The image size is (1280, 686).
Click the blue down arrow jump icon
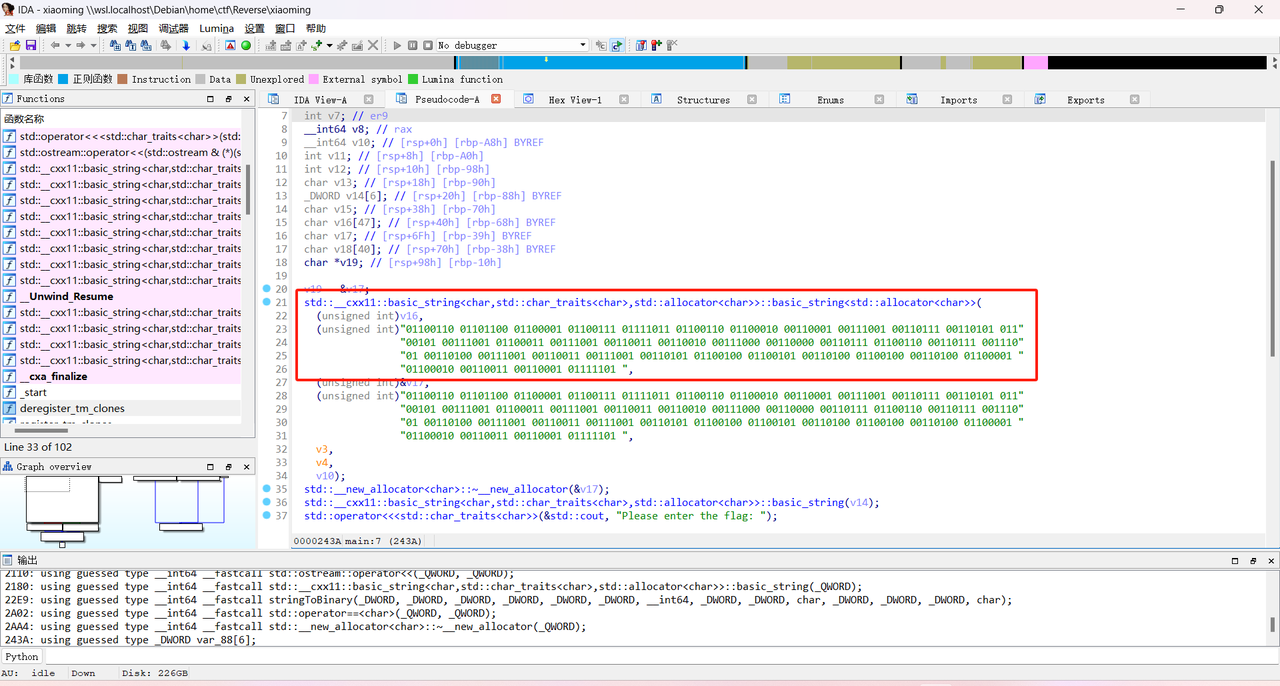coord(186,45)
